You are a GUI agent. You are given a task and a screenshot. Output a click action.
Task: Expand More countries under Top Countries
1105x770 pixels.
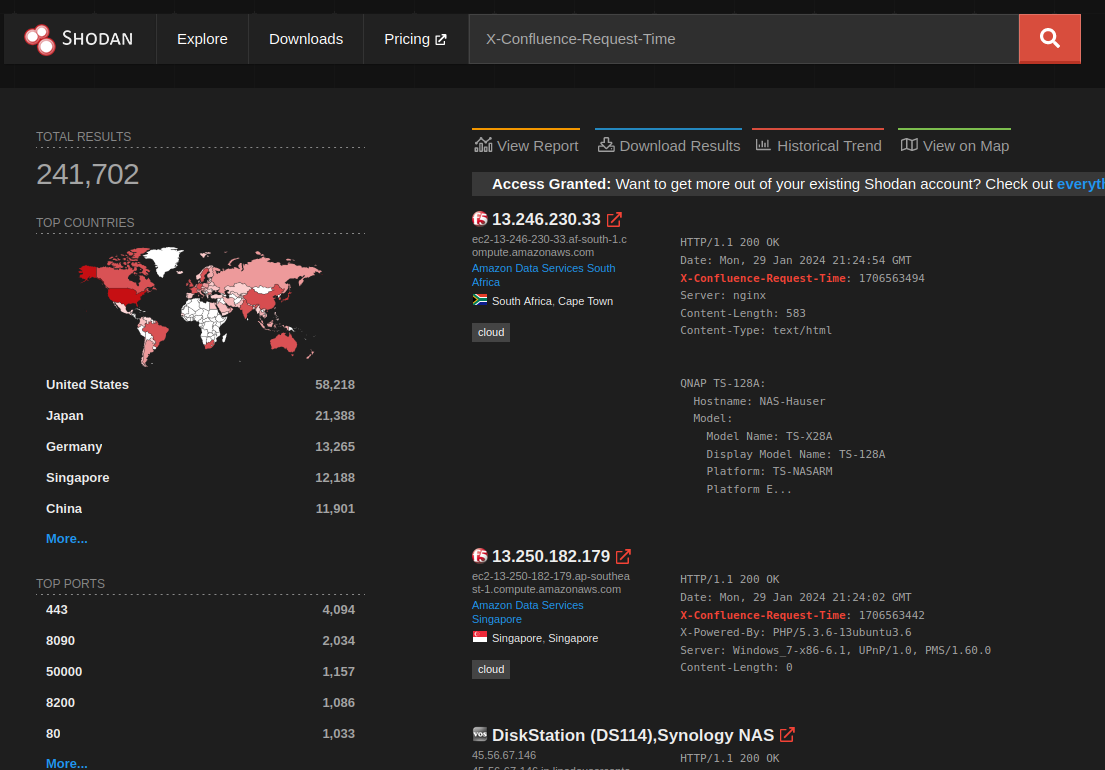(66, 538)
